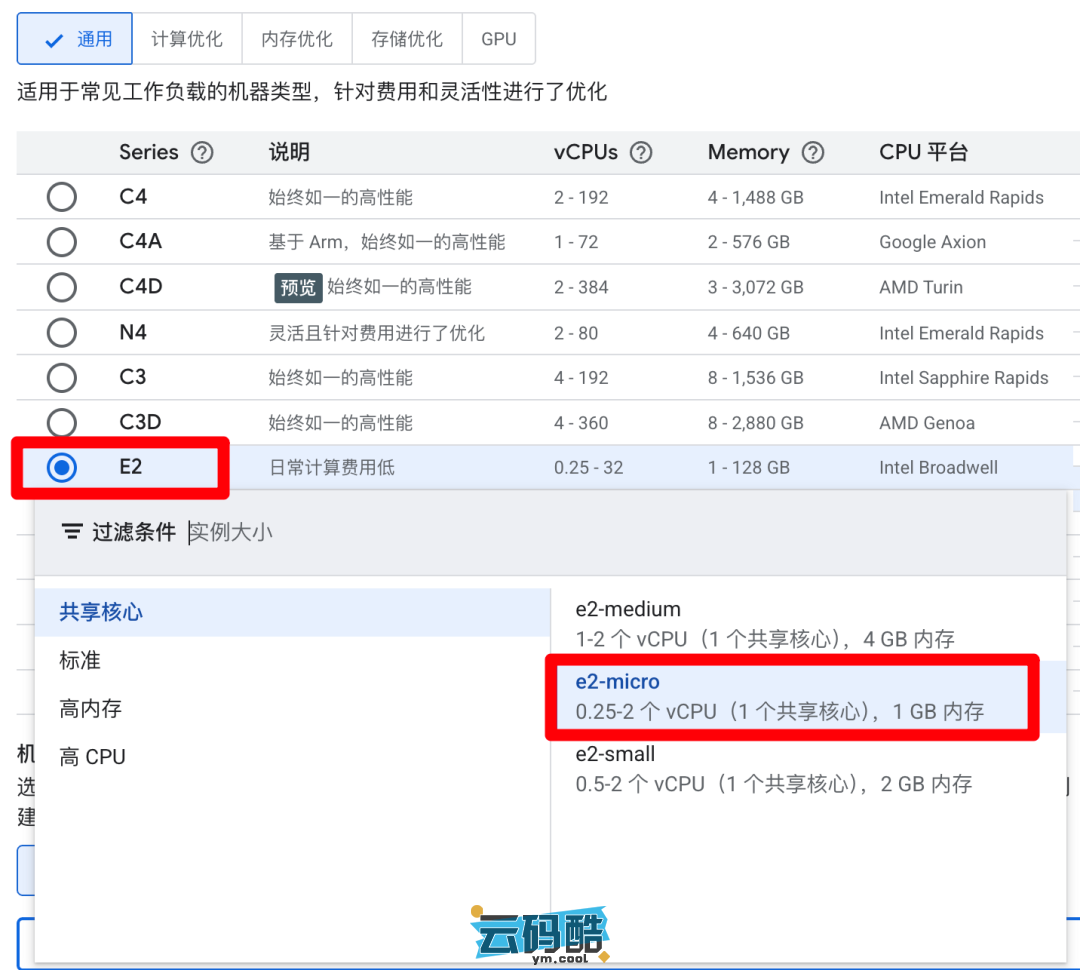
Task: Open the GPU tab
Action: tap(498, 39)
